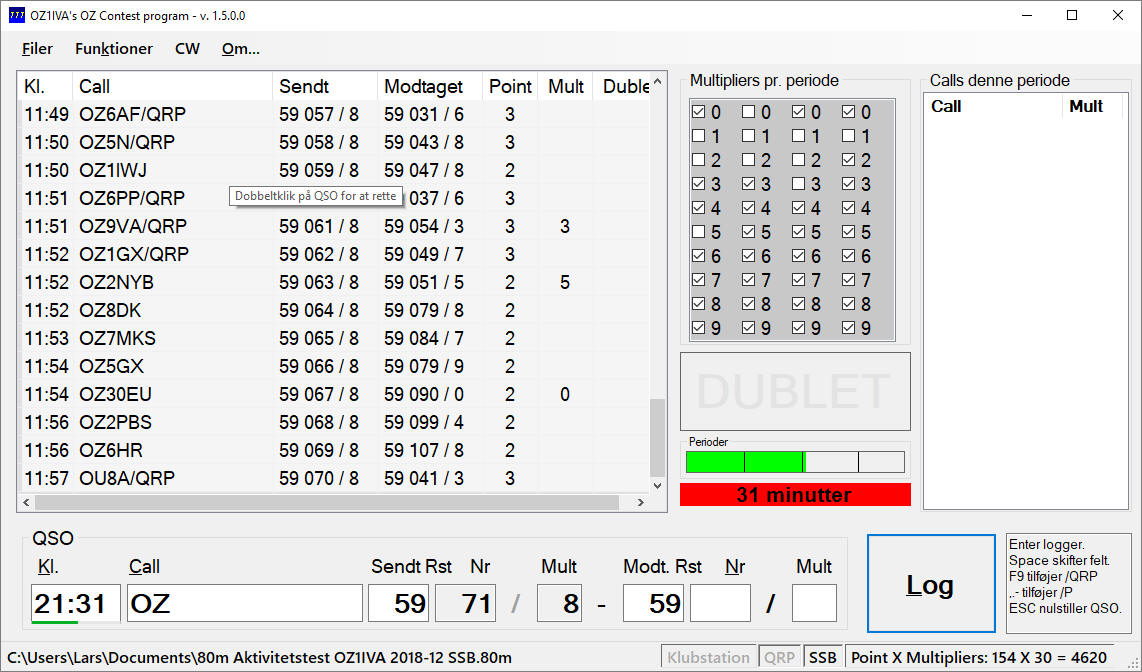Click the Perioder progress bar
The height and width of the screenshot is (672, 1142).
point(795,462)
